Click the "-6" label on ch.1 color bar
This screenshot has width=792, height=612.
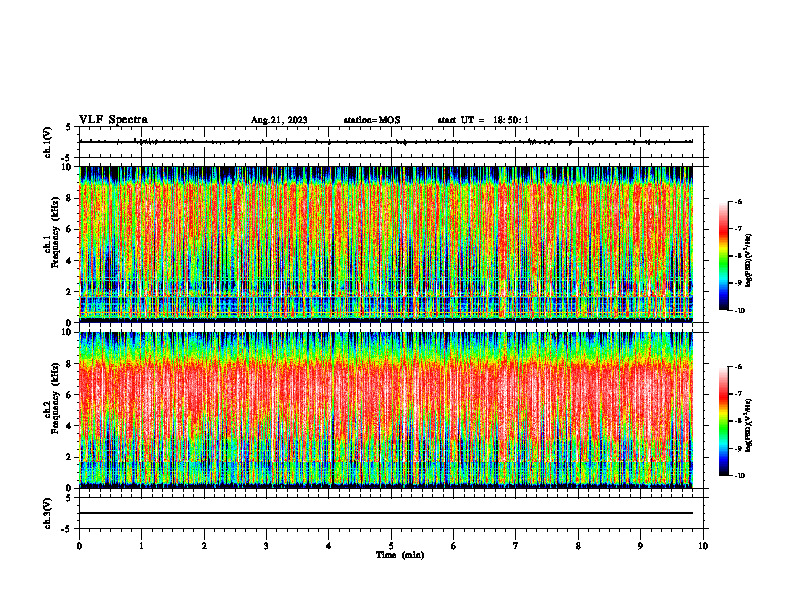click(738, 201)
